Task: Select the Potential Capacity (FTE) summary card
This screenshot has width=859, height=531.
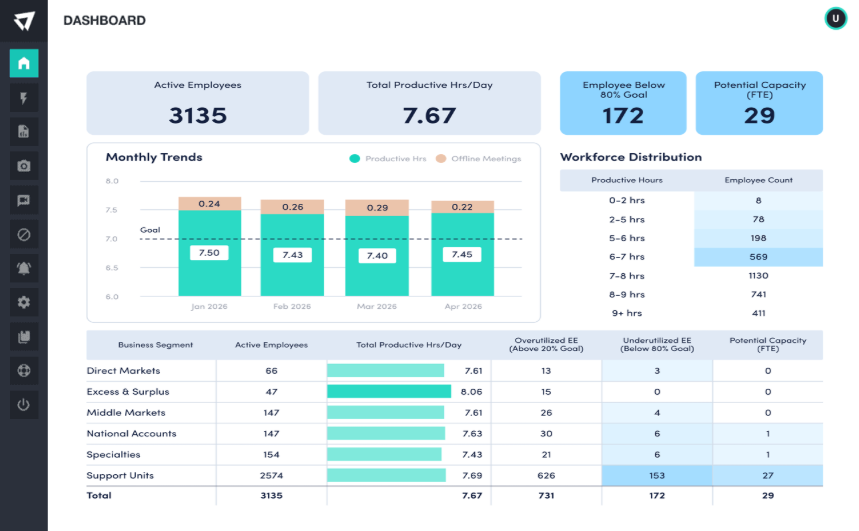Action: [759, 103]
